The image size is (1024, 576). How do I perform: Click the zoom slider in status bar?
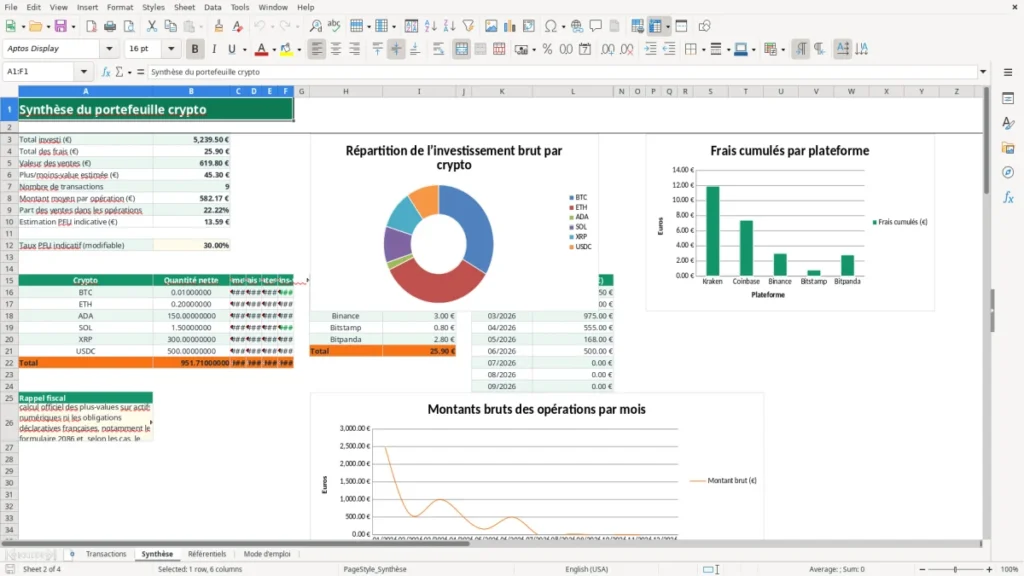955,569
